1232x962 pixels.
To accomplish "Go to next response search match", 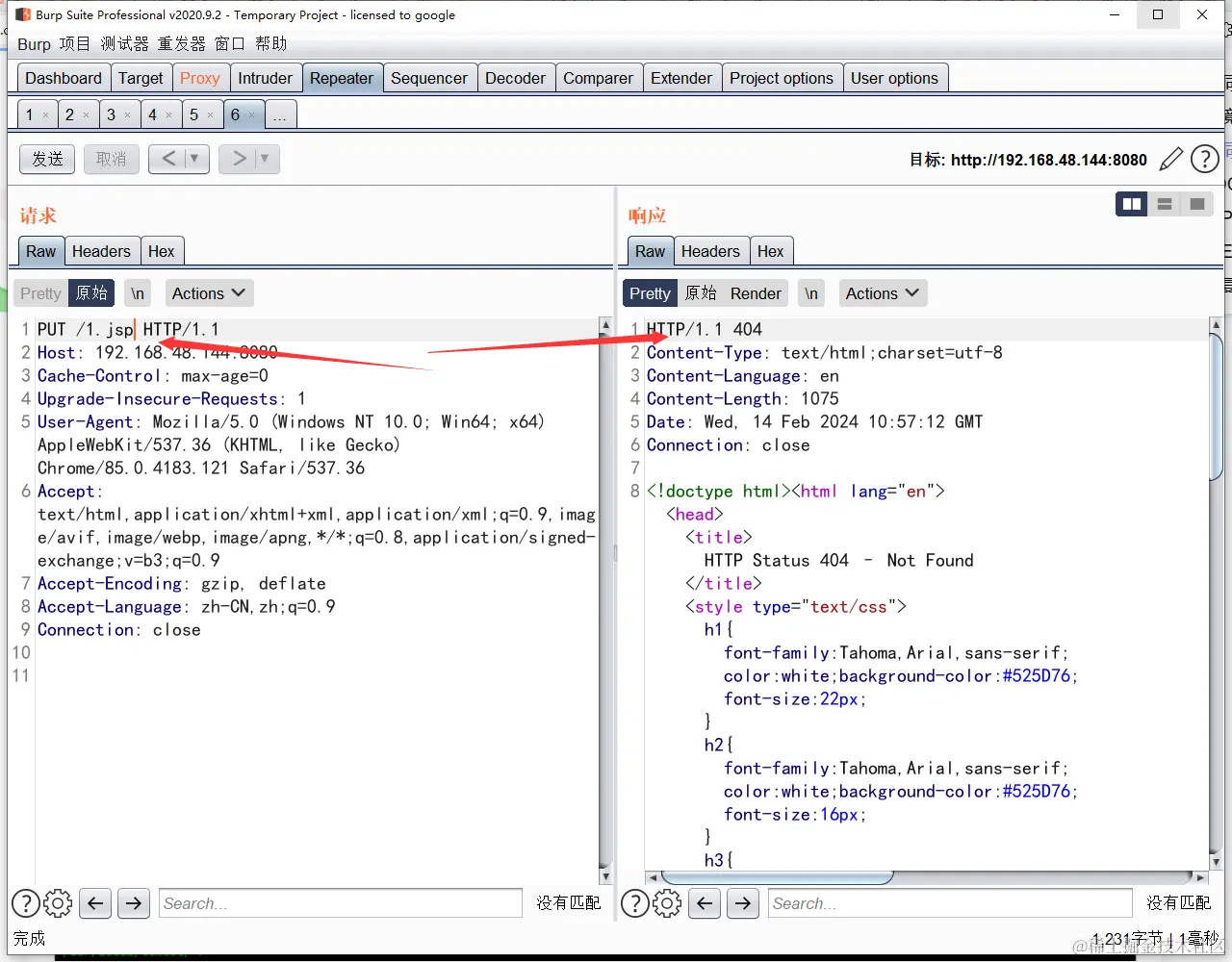I will [743, 903].
